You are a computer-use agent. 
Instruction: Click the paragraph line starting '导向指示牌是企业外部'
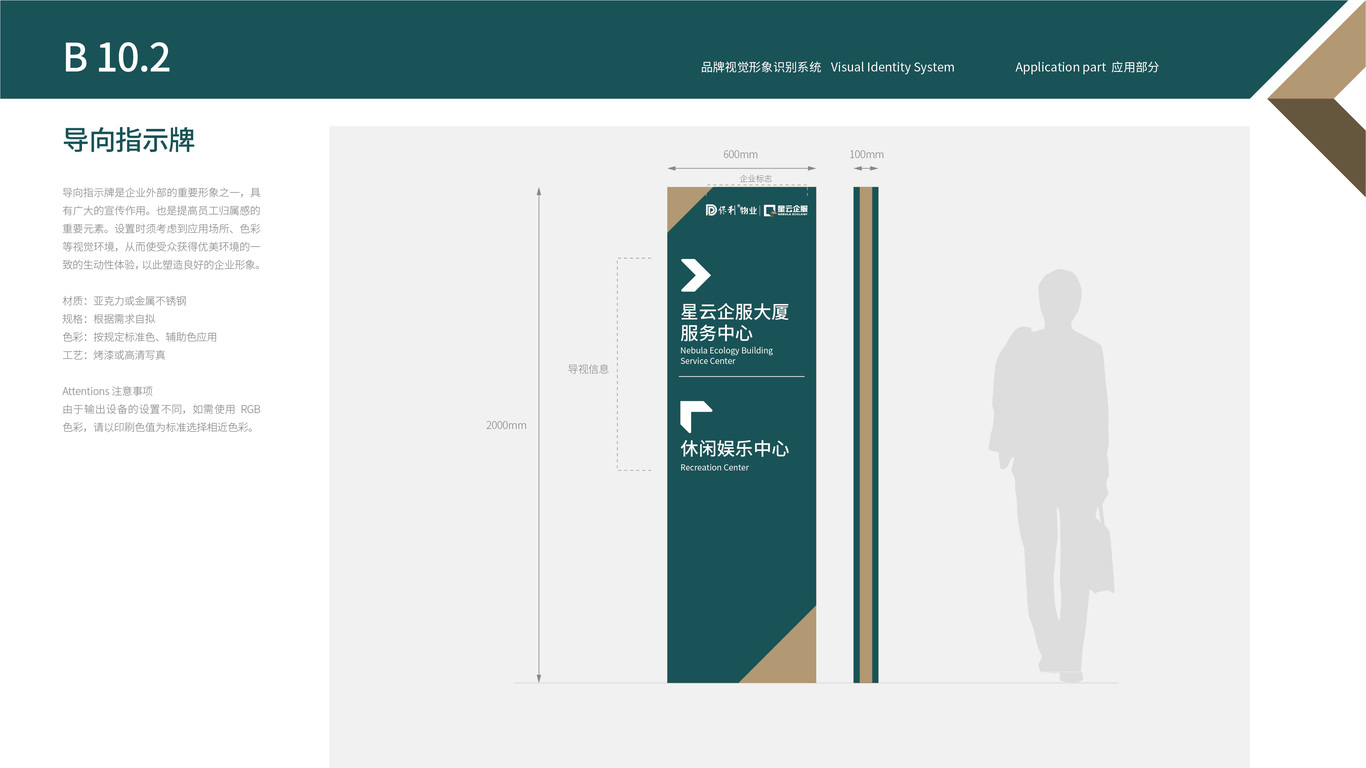click(x=162, y=192)
